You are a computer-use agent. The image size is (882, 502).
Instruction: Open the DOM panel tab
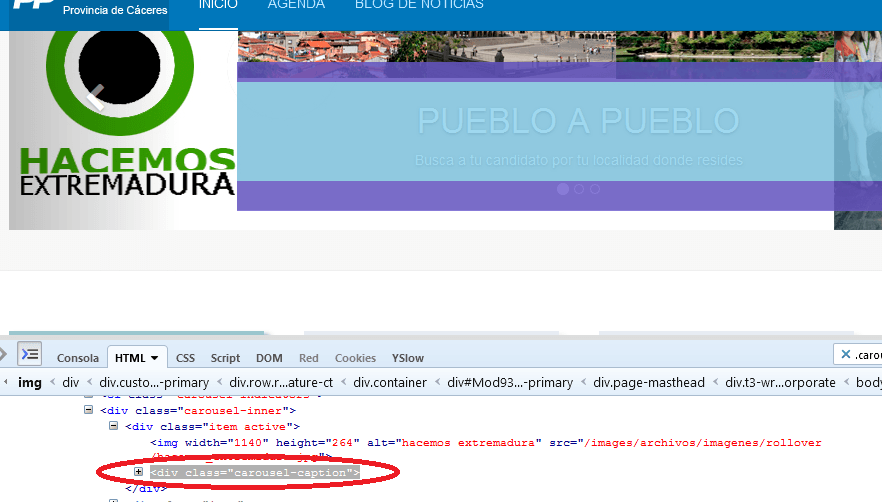[269, 358]
